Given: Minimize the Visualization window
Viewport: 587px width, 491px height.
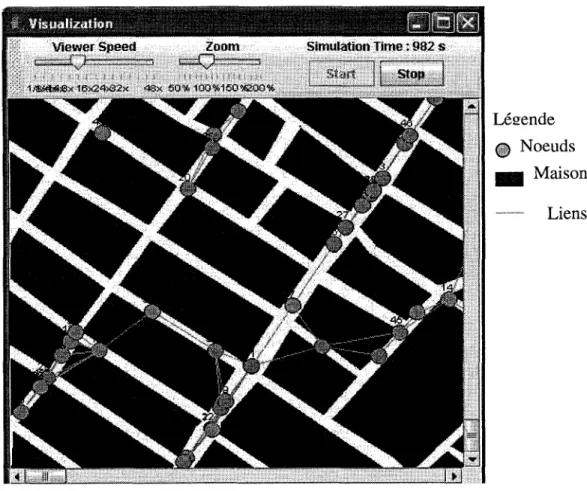Looking at the screenshot, I should tap(418, 22).
